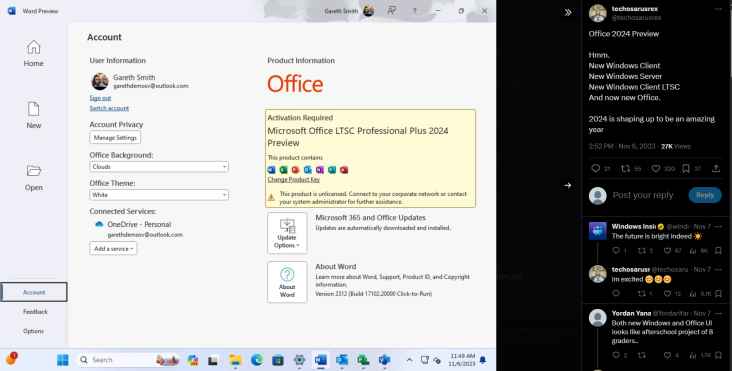Screen dimensions: 732x371
Task: Click the Word icon in the taskbar
Action: [321, 360]
